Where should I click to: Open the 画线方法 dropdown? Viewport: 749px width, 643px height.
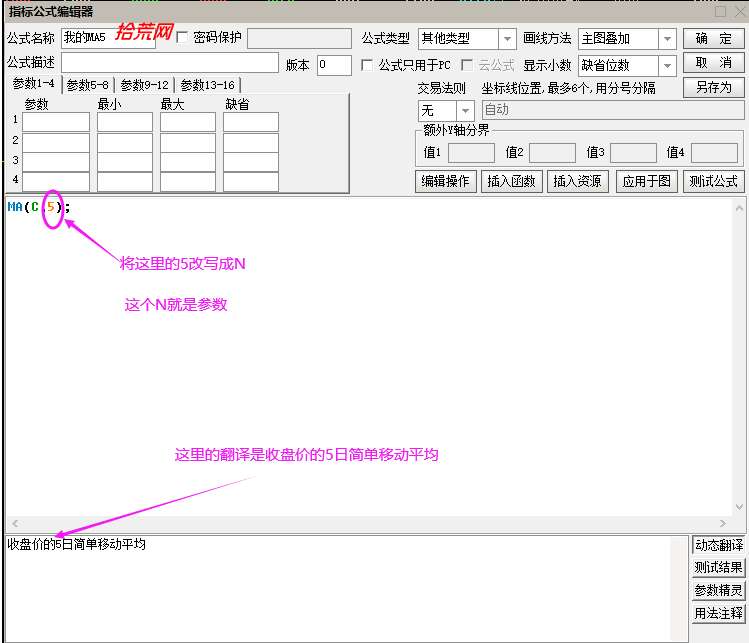[667, 39]
